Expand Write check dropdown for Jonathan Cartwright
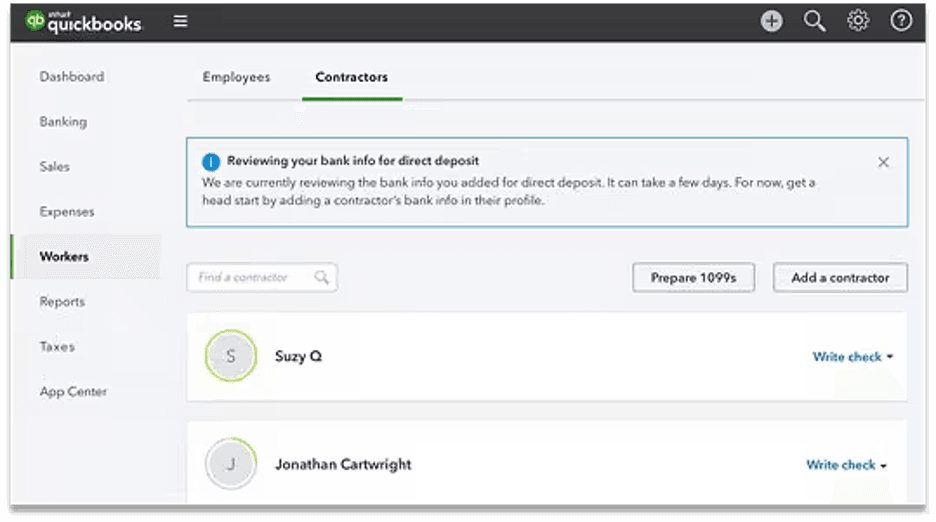The height and width of the screenshot is (522, 936). (883, 465)
